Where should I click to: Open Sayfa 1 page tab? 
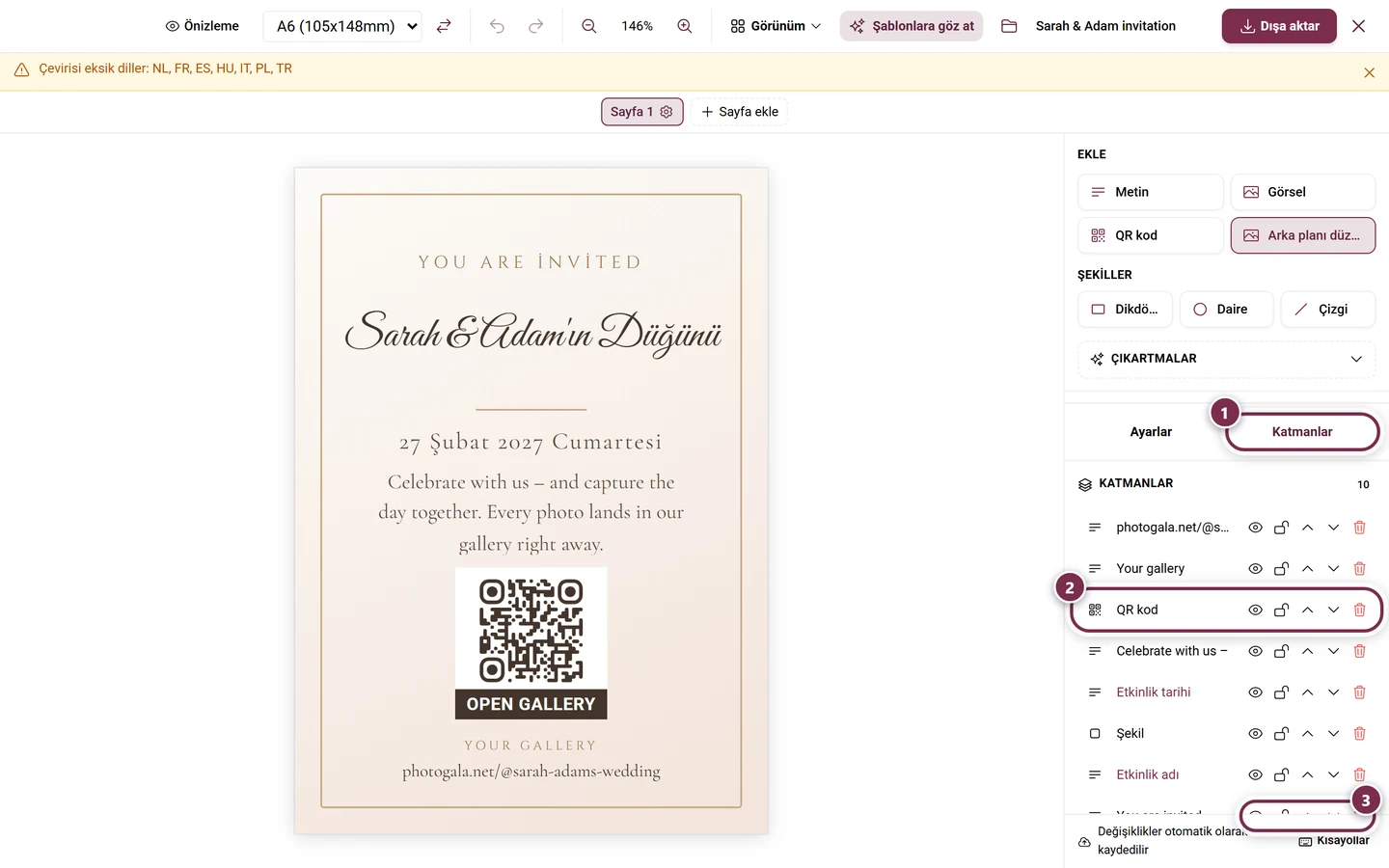pos(642,112)
